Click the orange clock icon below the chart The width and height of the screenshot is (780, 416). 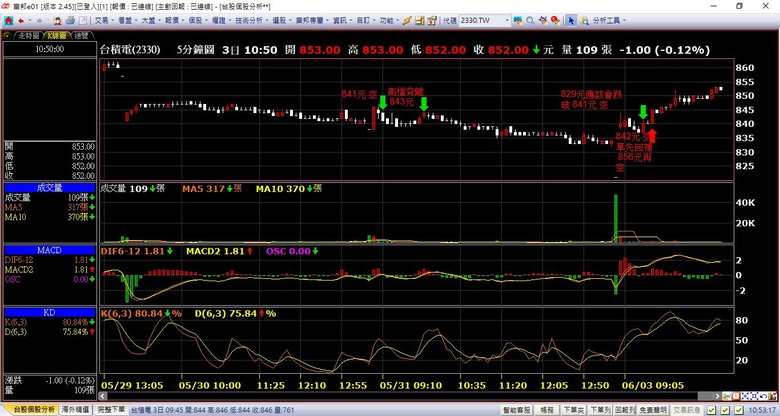coord(736,396)
